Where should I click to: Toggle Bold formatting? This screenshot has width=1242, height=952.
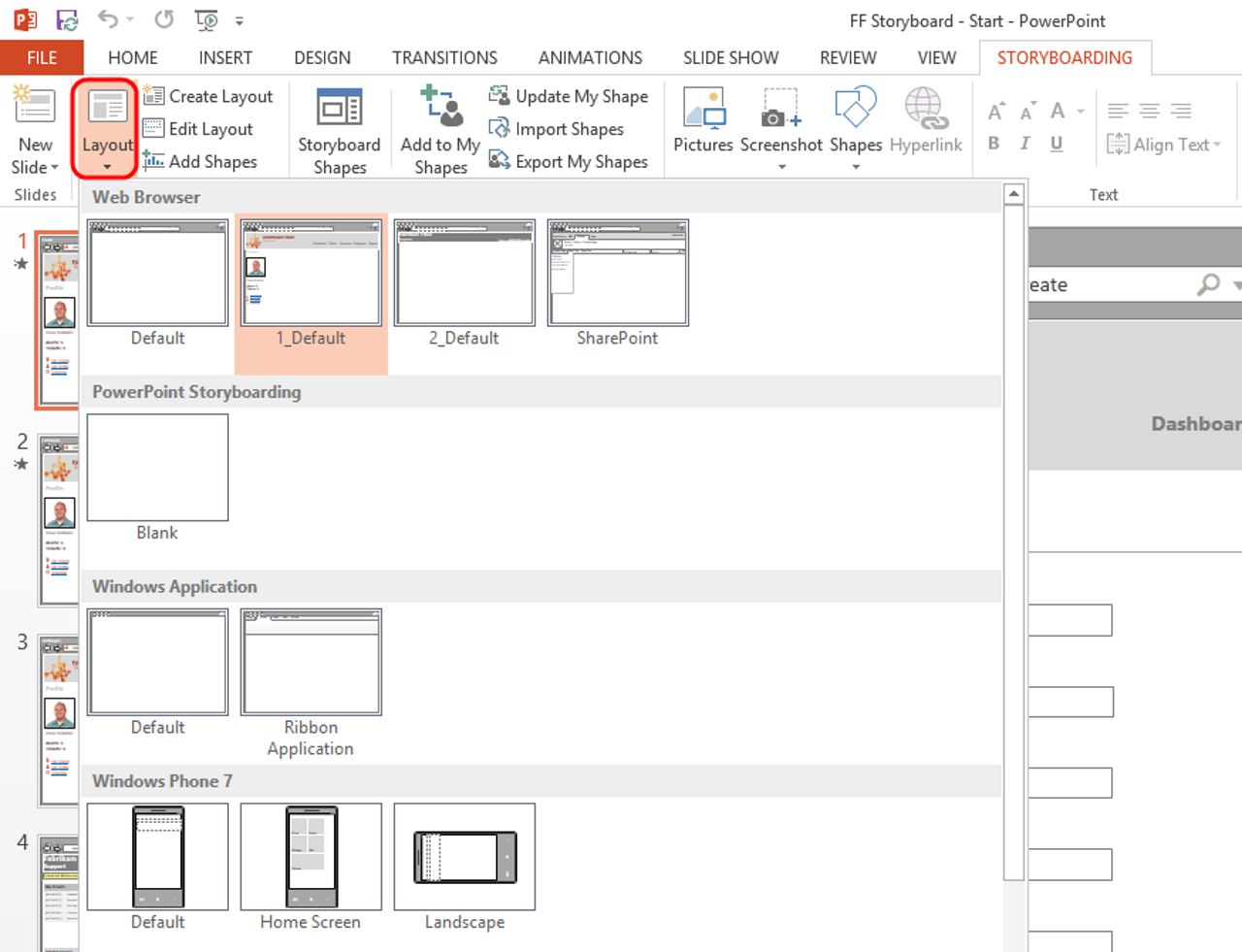coord(994,144)
